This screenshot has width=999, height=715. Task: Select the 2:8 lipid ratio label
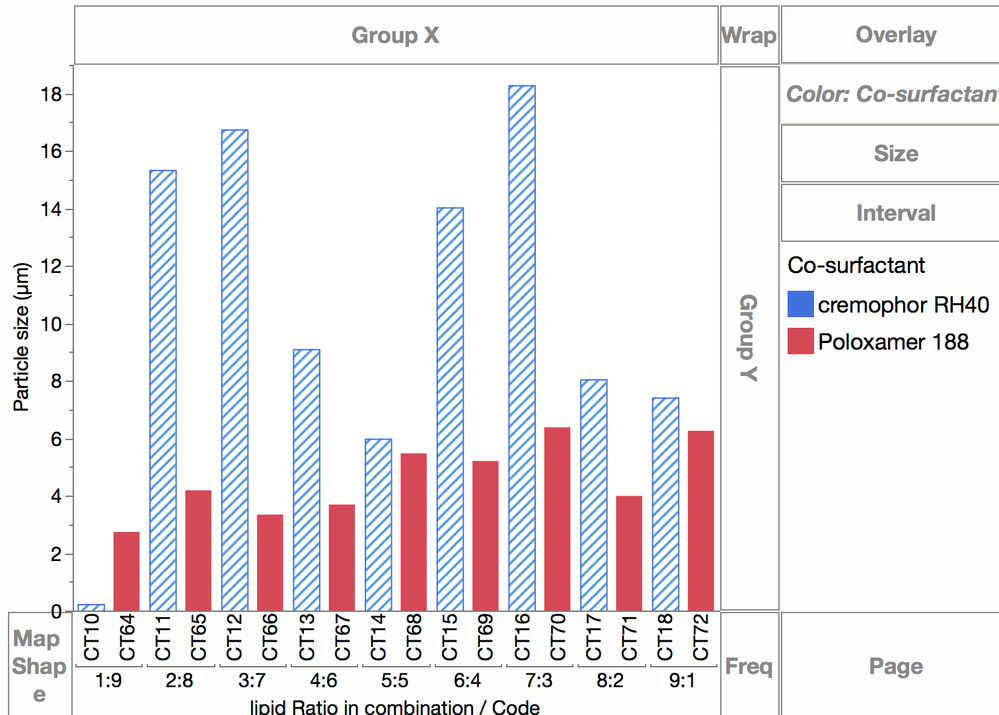pyautogui.click(x=180, y=681)
